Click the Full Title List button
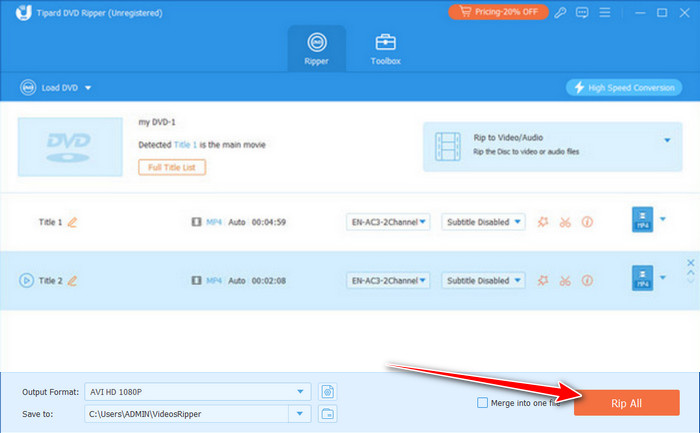The image size is (700, 433). [172, 167]
